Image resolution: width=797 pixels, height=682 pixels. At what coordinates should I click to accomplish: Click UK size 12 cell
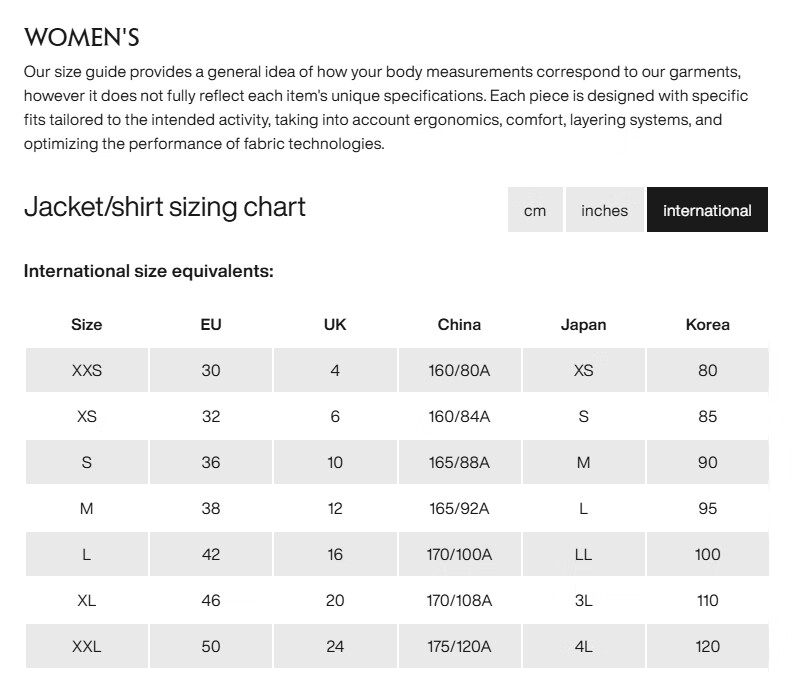point(335,508)
